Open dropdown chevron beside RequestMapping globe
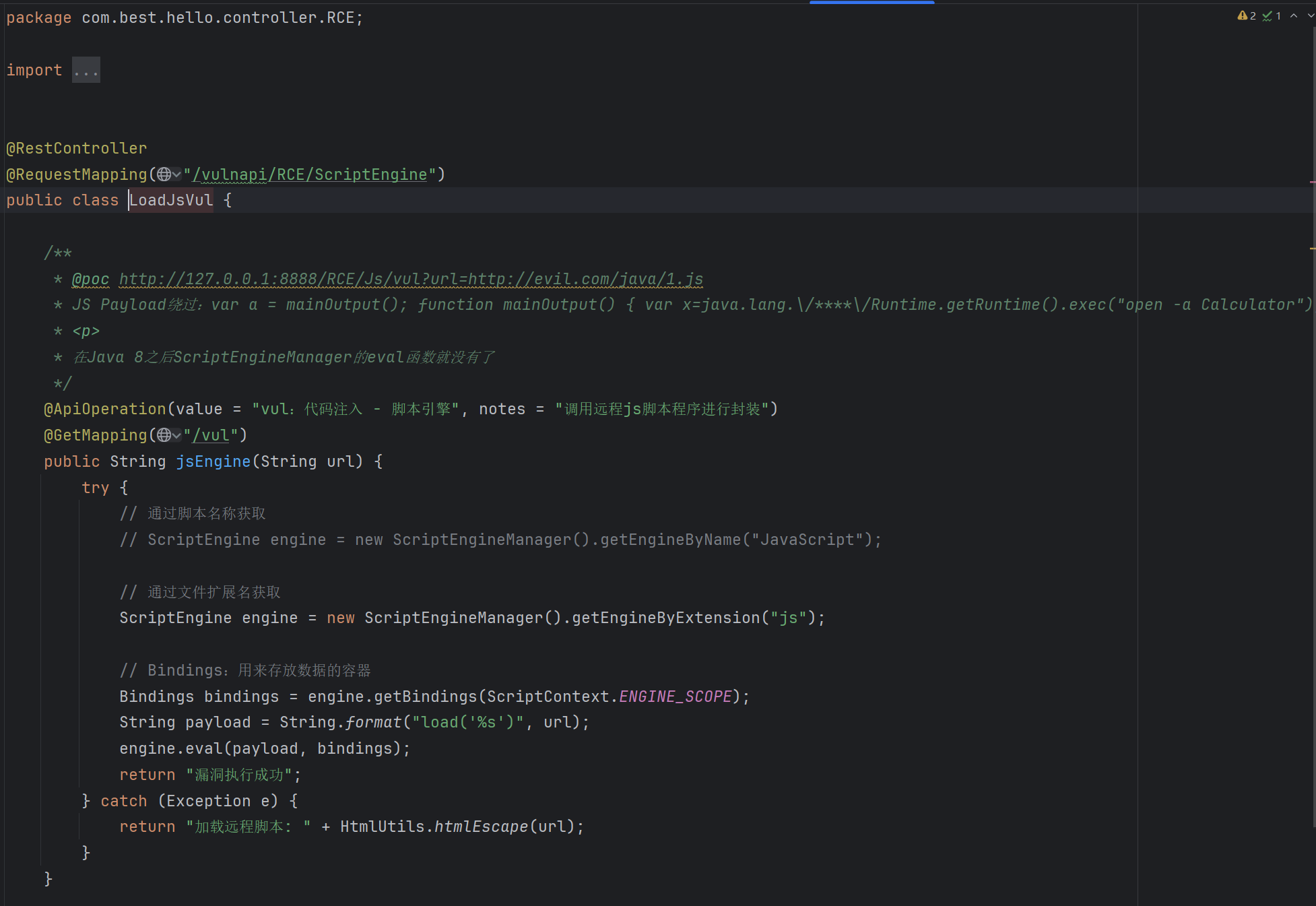Image resolution: width=1316 pixels, height=906 pixels. (176, 174)
